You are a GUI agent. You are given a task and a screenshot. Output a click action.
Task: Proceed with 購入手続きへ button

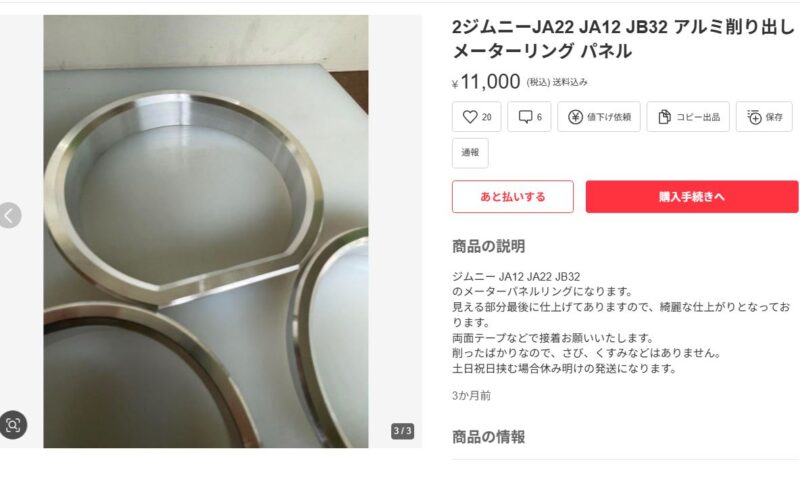(692, 196)
